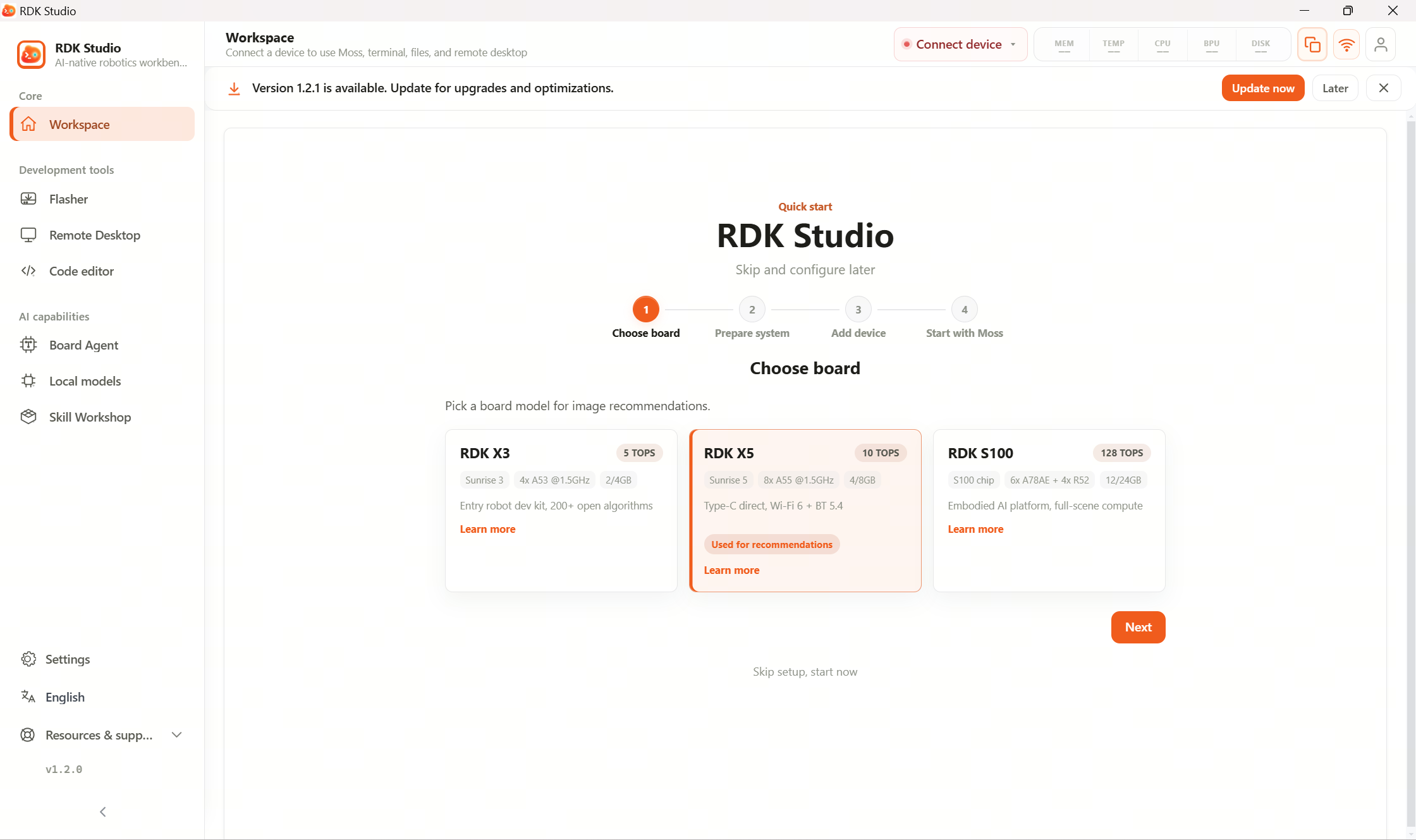This screenshot has width=1416, height=840.
Task: Open the Settings text label
Action: click(68, 659)
